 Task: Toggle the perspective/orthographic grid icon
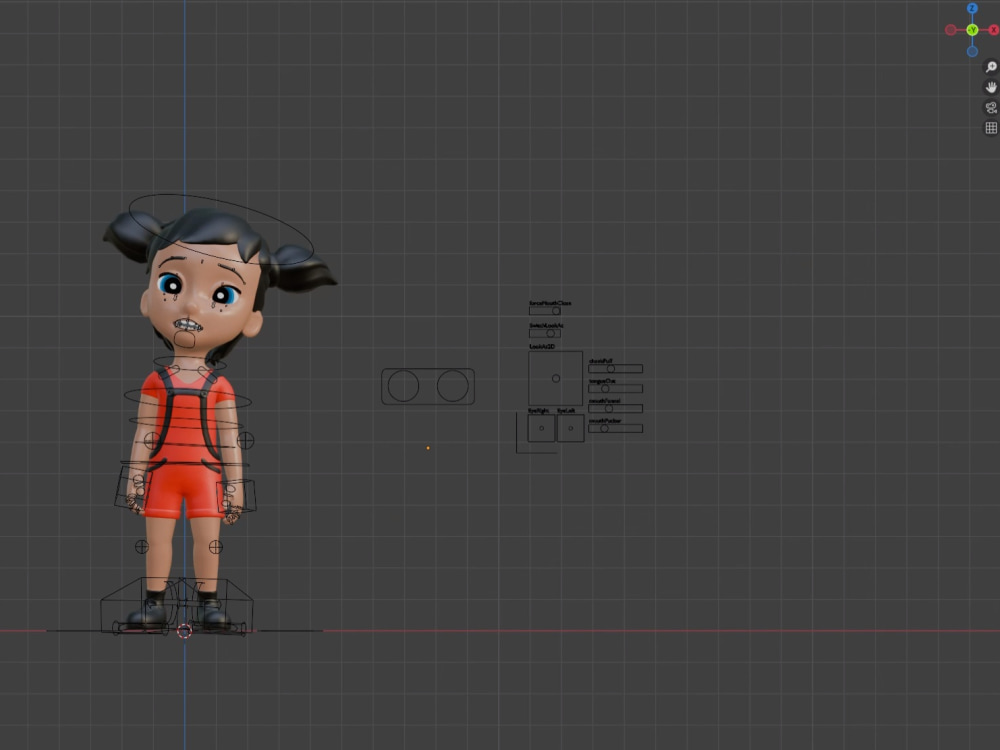click(x=991, y=128)
